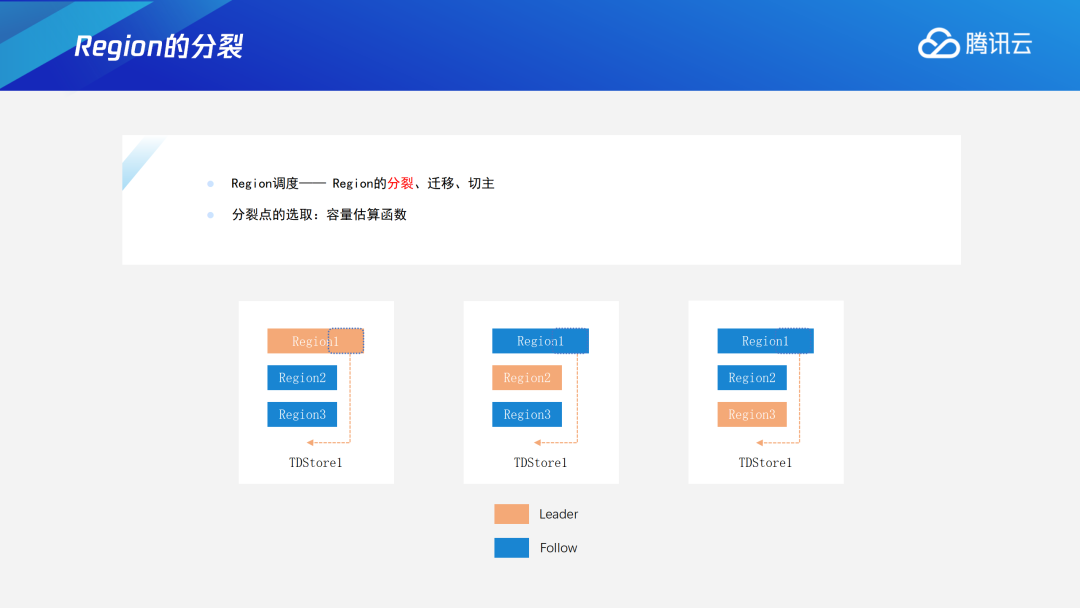The image size is (1080, 608).
Task: Click the Leader legend label
Action: pos(559,514)
